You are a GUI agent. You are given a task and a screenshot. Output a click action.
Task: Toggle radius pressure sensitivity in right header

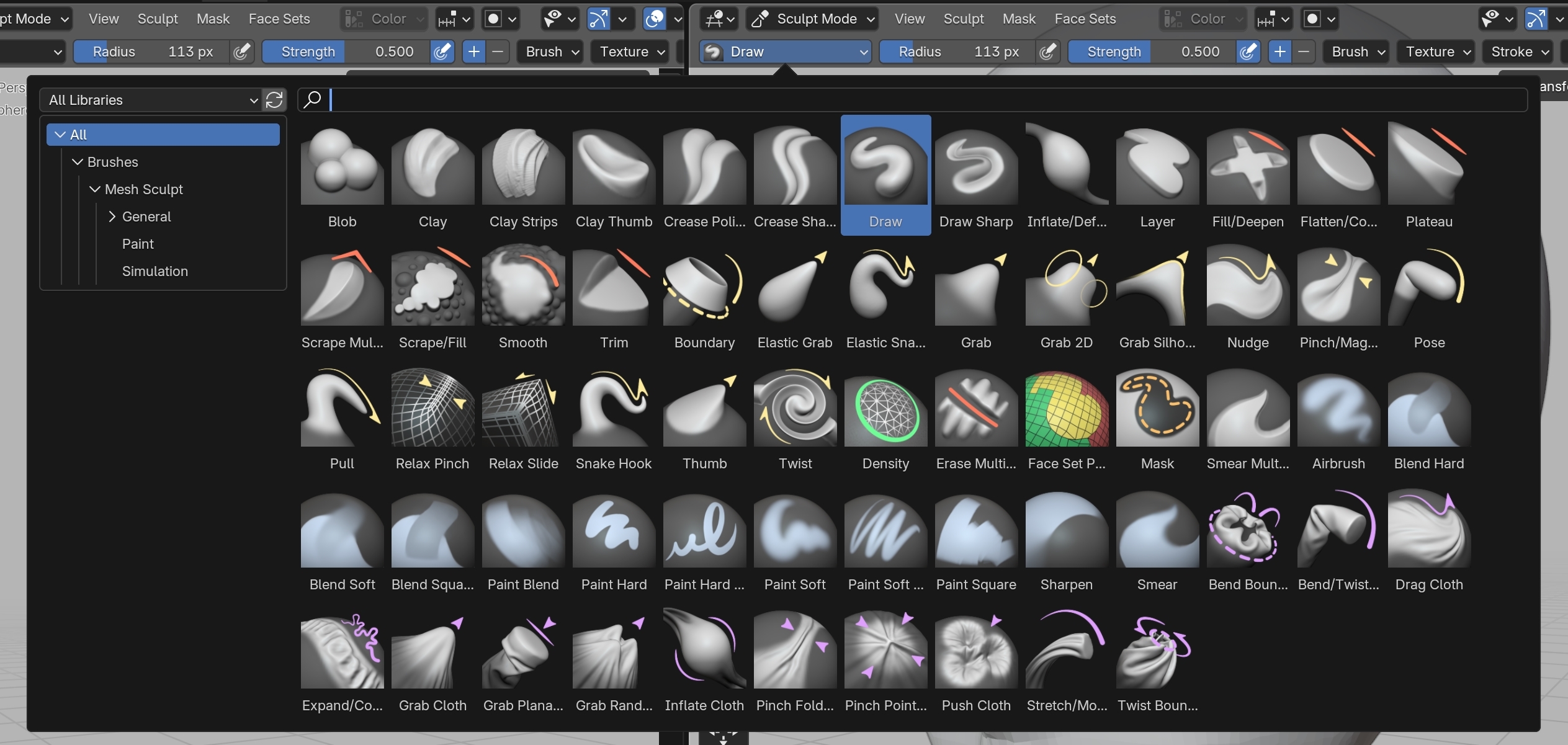point(1048,51)
